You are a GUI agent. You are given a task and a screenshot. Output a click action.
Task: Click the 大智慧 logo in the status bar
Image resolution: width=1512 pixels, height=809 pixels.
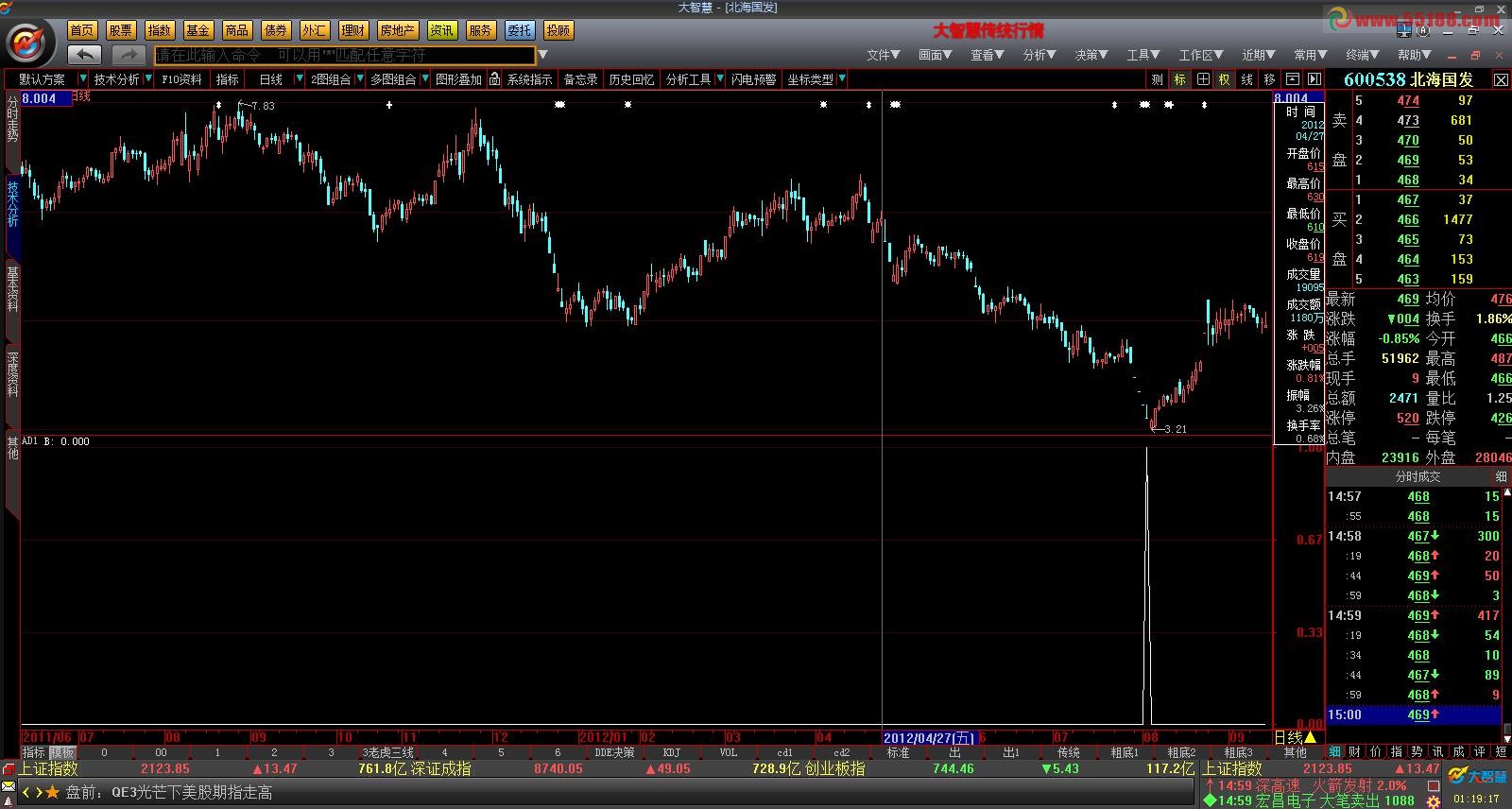pos(1477,777)
